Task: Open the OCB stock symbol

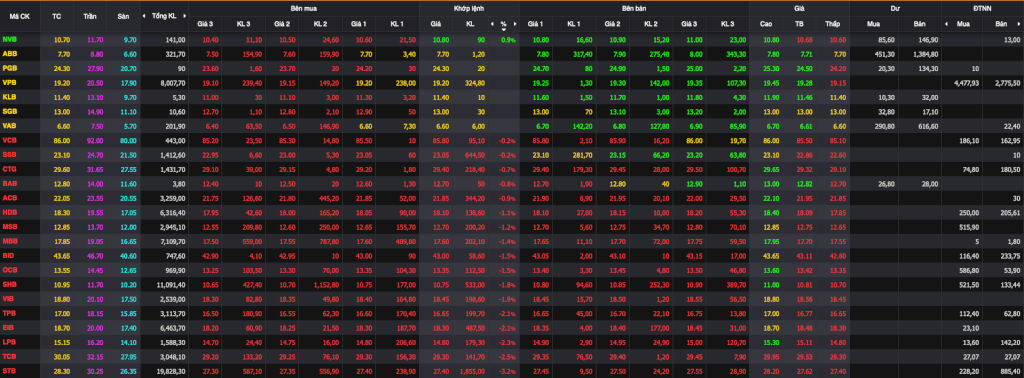Action: (10, 270)
